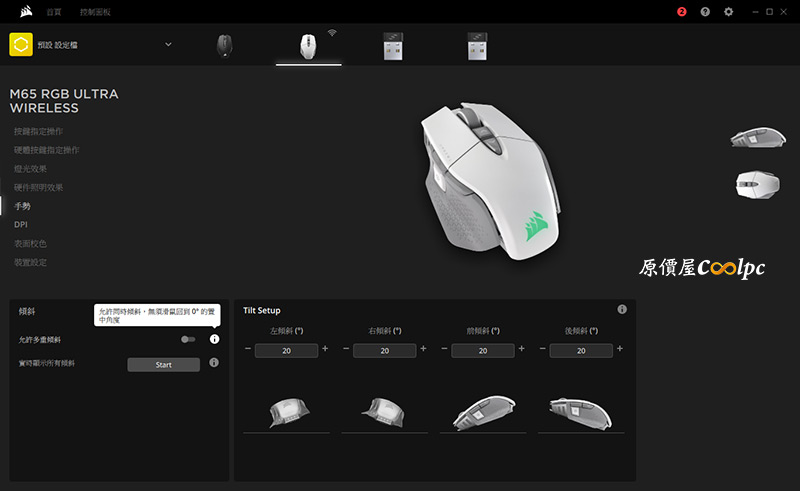Decrease 右傾斜 right tilt angle
This screenshot has height=491, width=800.
346,349
